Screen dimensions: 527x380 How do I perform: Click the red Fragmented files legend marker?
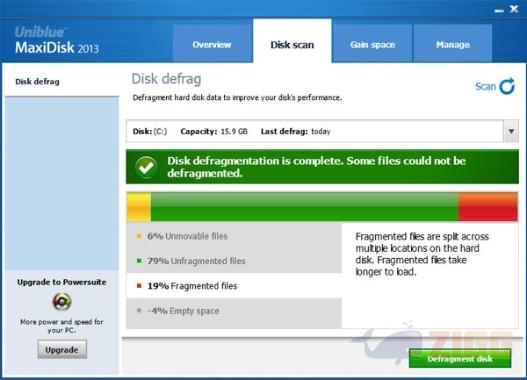pyautogui.click(x=139, y=286)
